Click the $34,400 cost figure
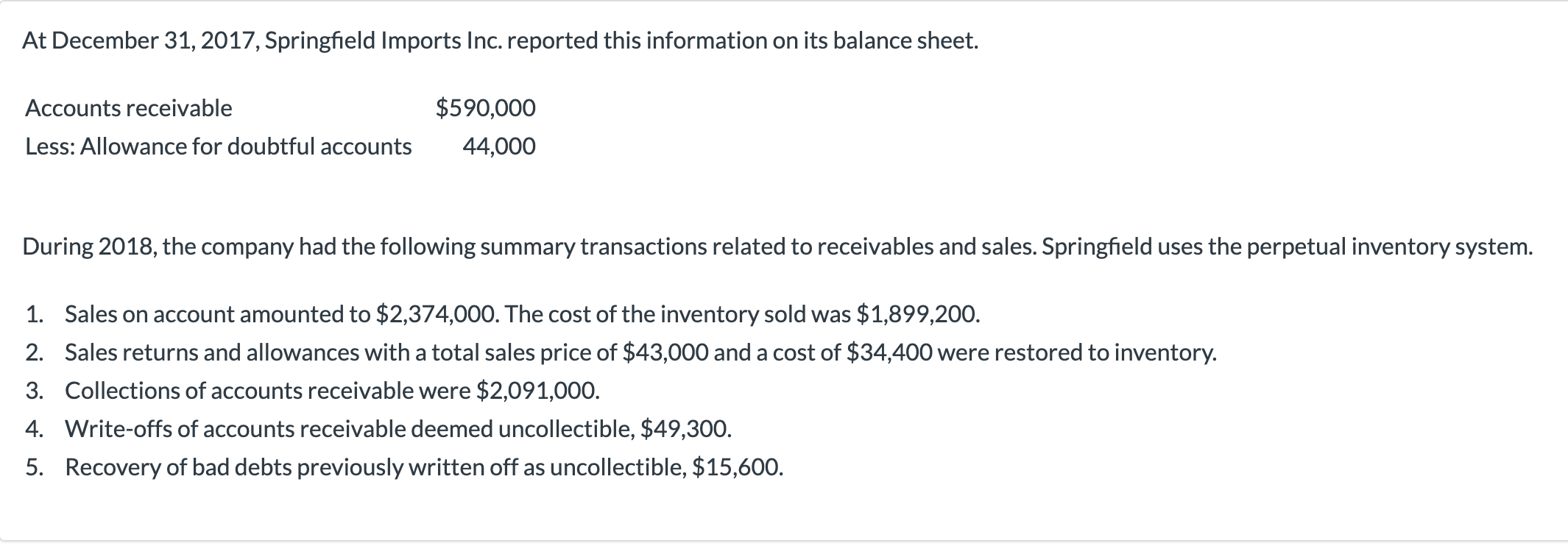The width and height of the screenshot is (1568, 546). [x=889, y=352]
